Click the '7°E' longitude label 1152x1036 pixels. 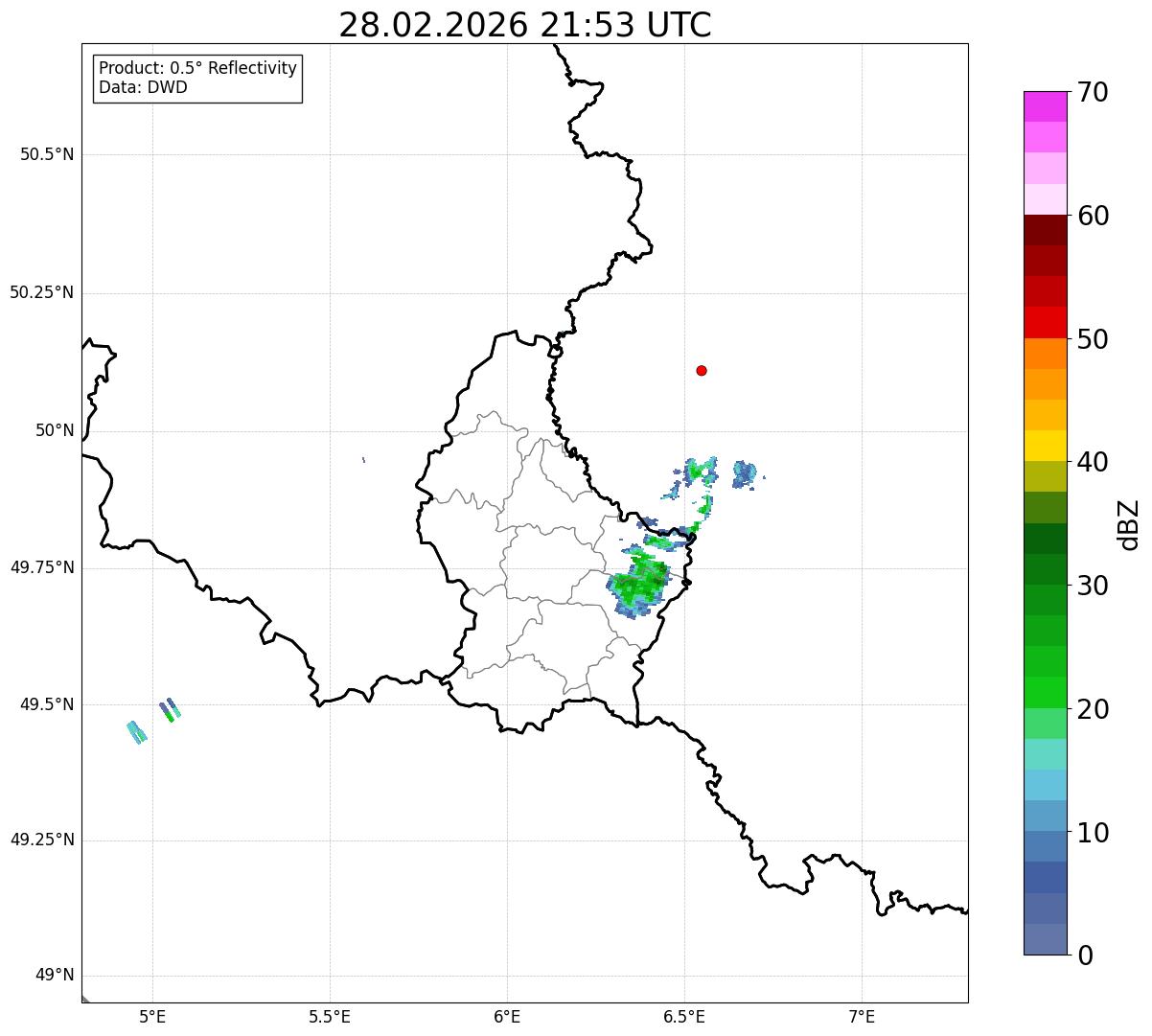click(862, 1017)
